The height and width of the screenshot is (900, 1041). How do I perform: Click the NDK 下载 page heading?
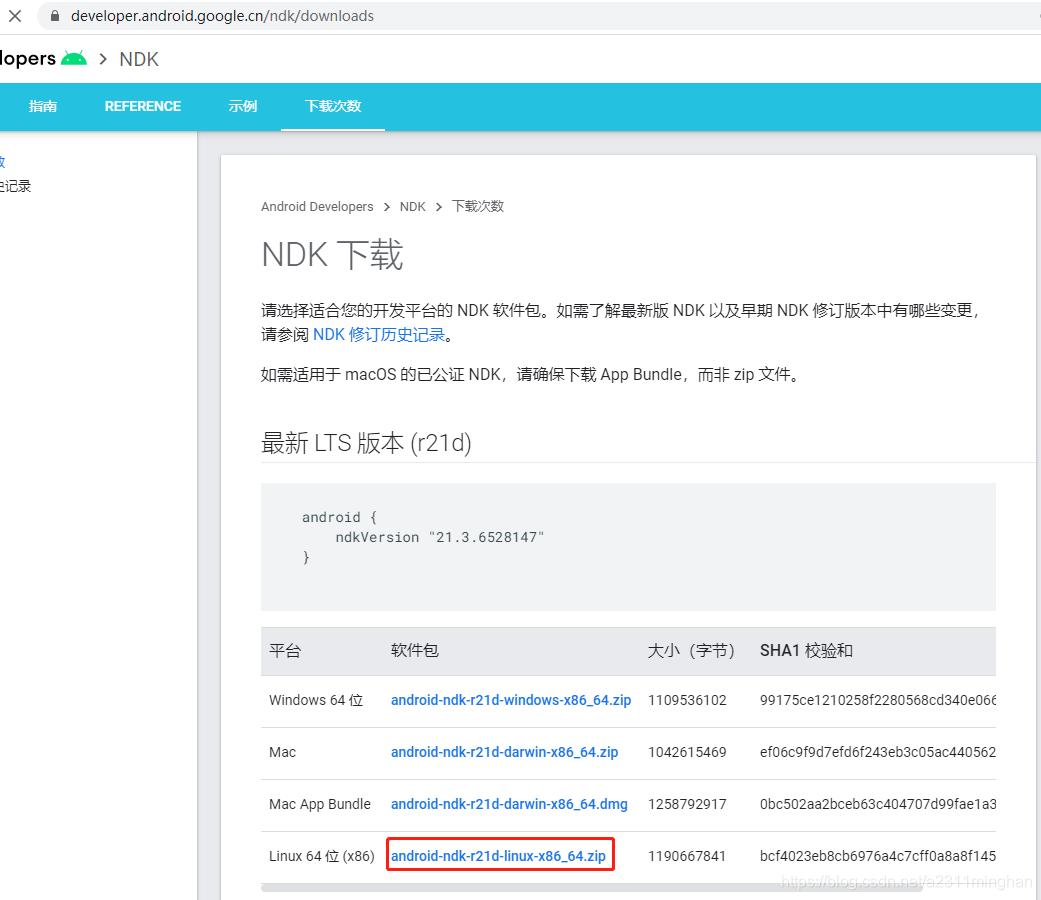coord(333,255)
